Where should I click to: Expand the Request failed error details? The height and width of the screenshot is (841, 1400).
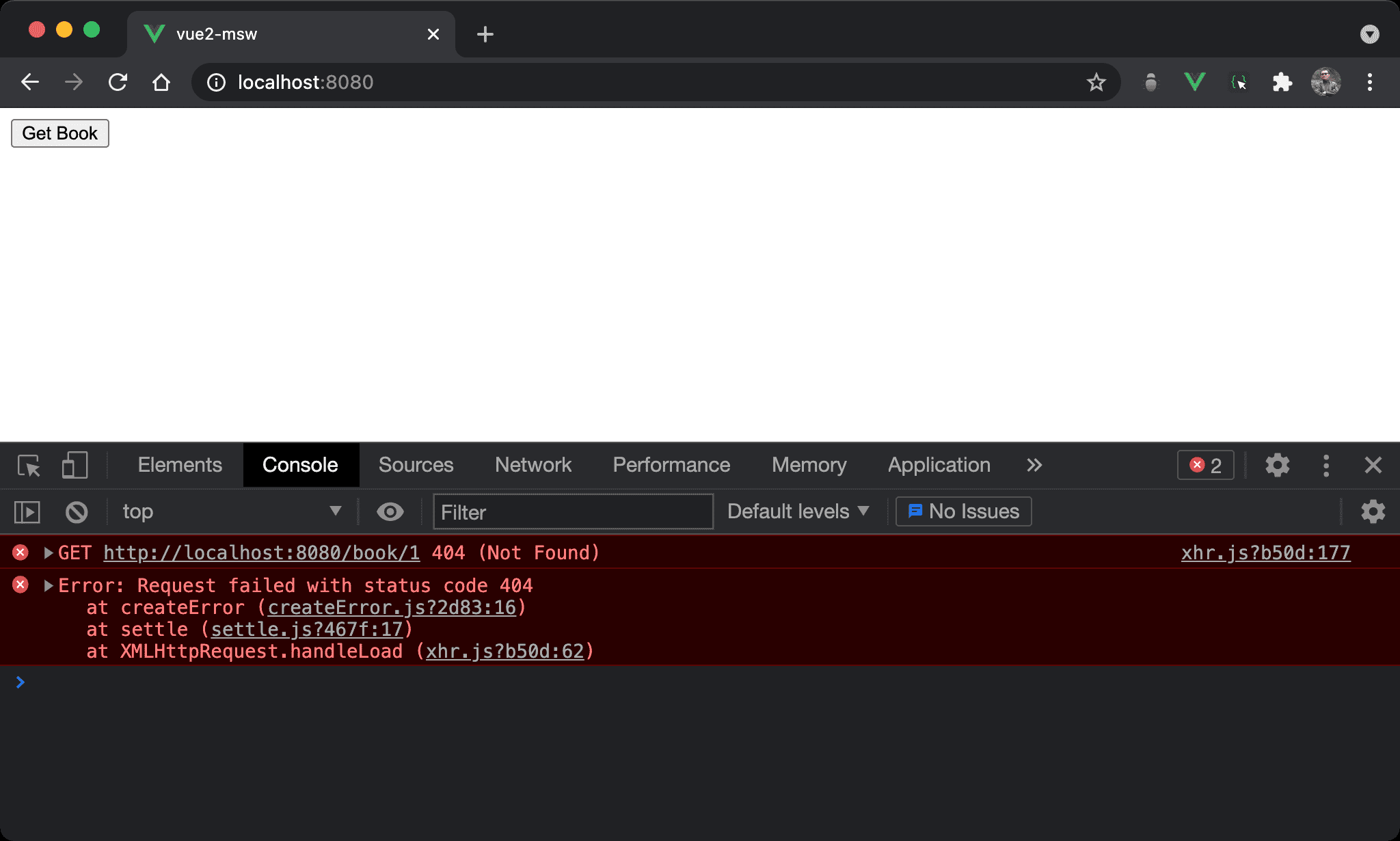click(x=46, y=585)
